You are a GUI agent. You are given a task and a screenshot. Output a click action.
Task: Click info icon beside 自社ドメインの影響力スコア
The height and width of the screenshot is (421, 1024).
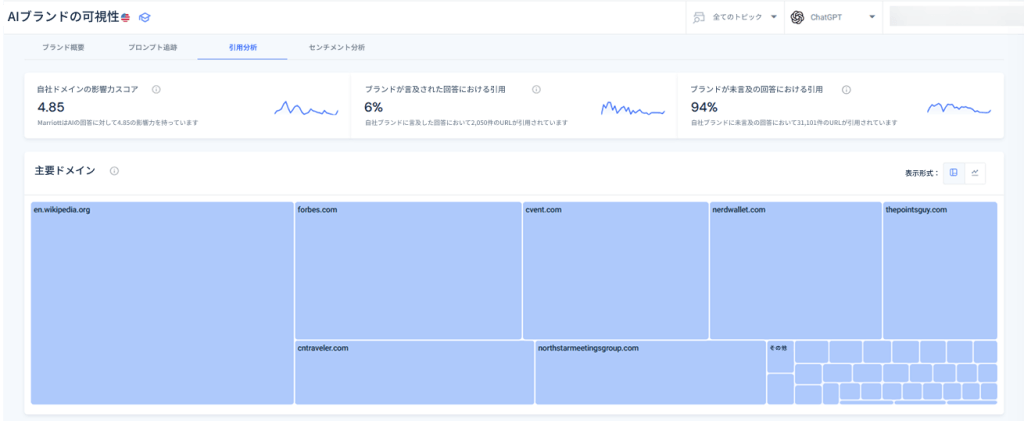click(156, 89)
